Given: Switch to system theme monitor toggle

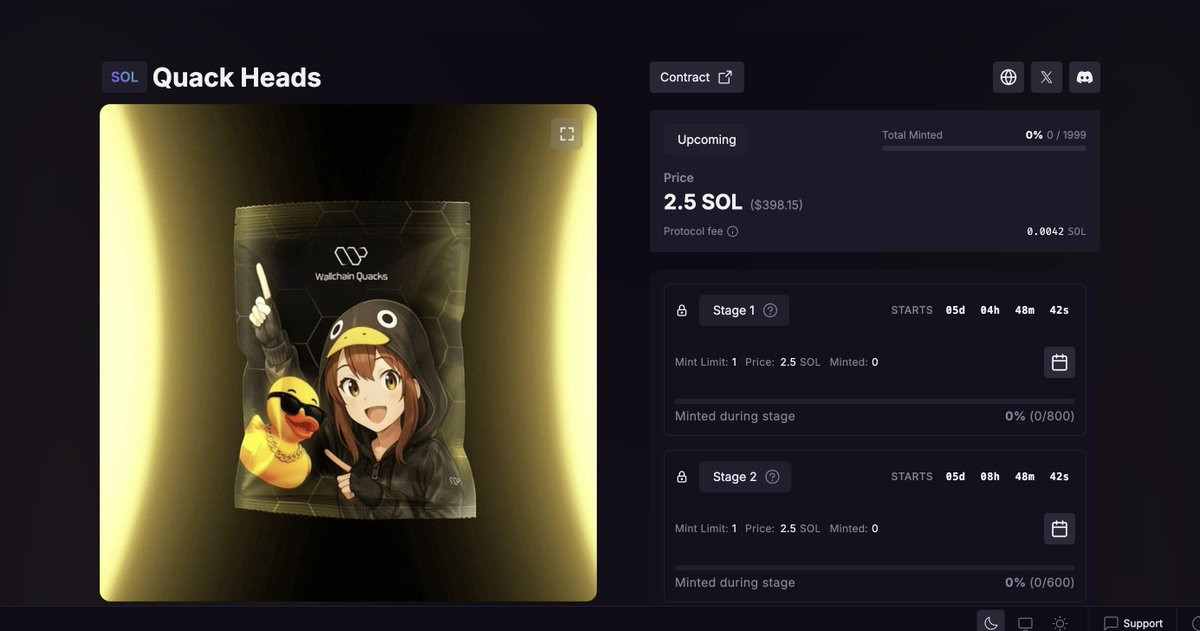Looking at the screenshot, I should pyautogui.click(x=1025, y=623).
